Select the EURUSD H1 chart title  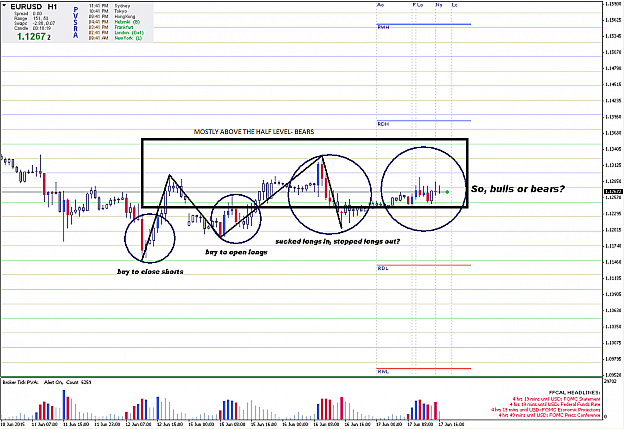tap(33, 7)
